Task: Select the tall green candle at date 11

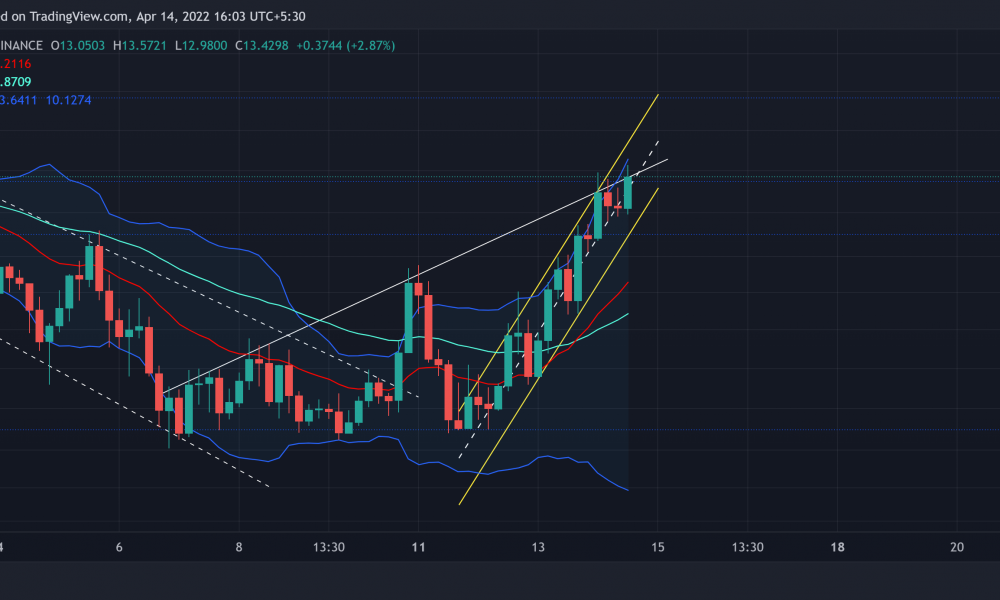Action: 408,318
